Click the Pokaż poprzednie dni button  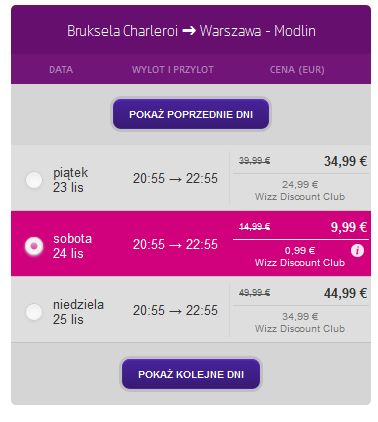click(191, 114)
